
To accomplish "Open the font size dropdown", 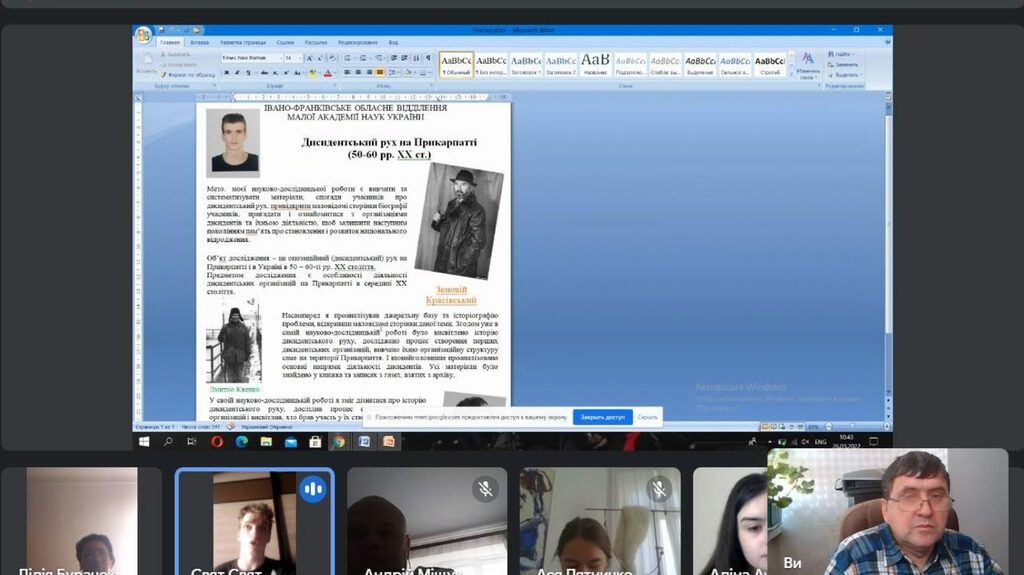I will 300,58.
